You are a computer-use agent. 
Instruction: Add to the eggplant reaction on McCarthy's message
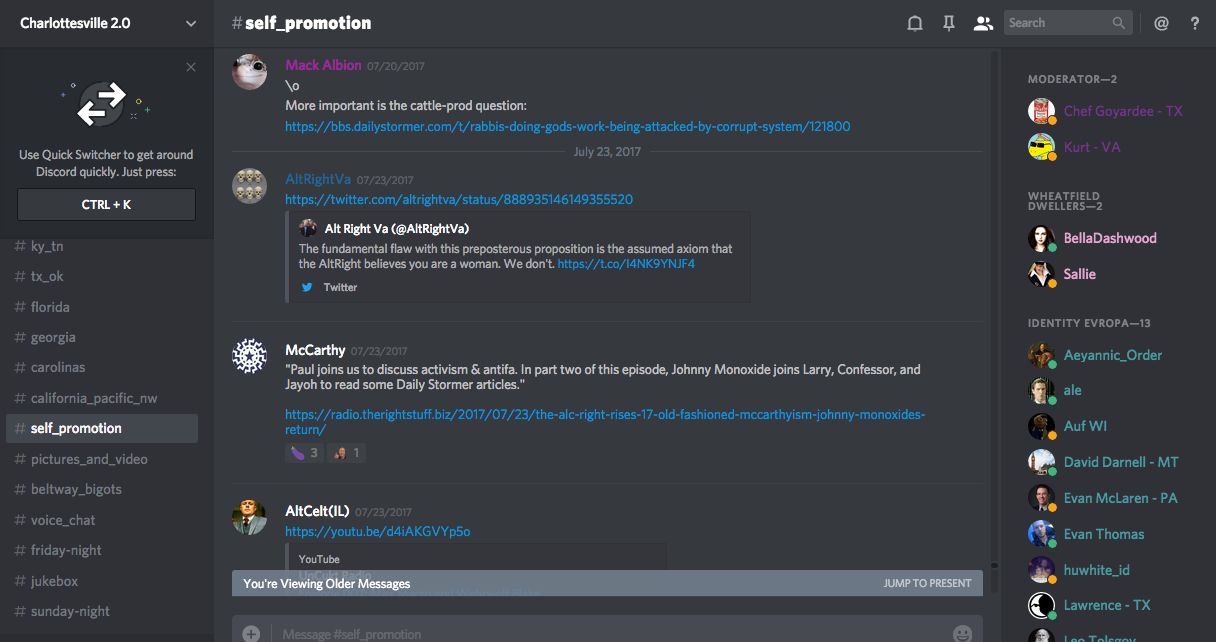(x=305, y=453)
